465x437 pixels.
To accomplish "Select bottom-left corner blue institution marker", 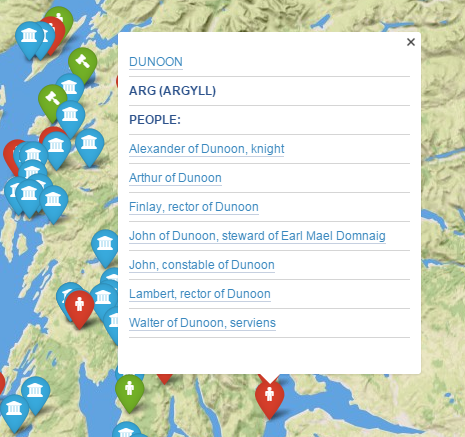I will (14, 413).
